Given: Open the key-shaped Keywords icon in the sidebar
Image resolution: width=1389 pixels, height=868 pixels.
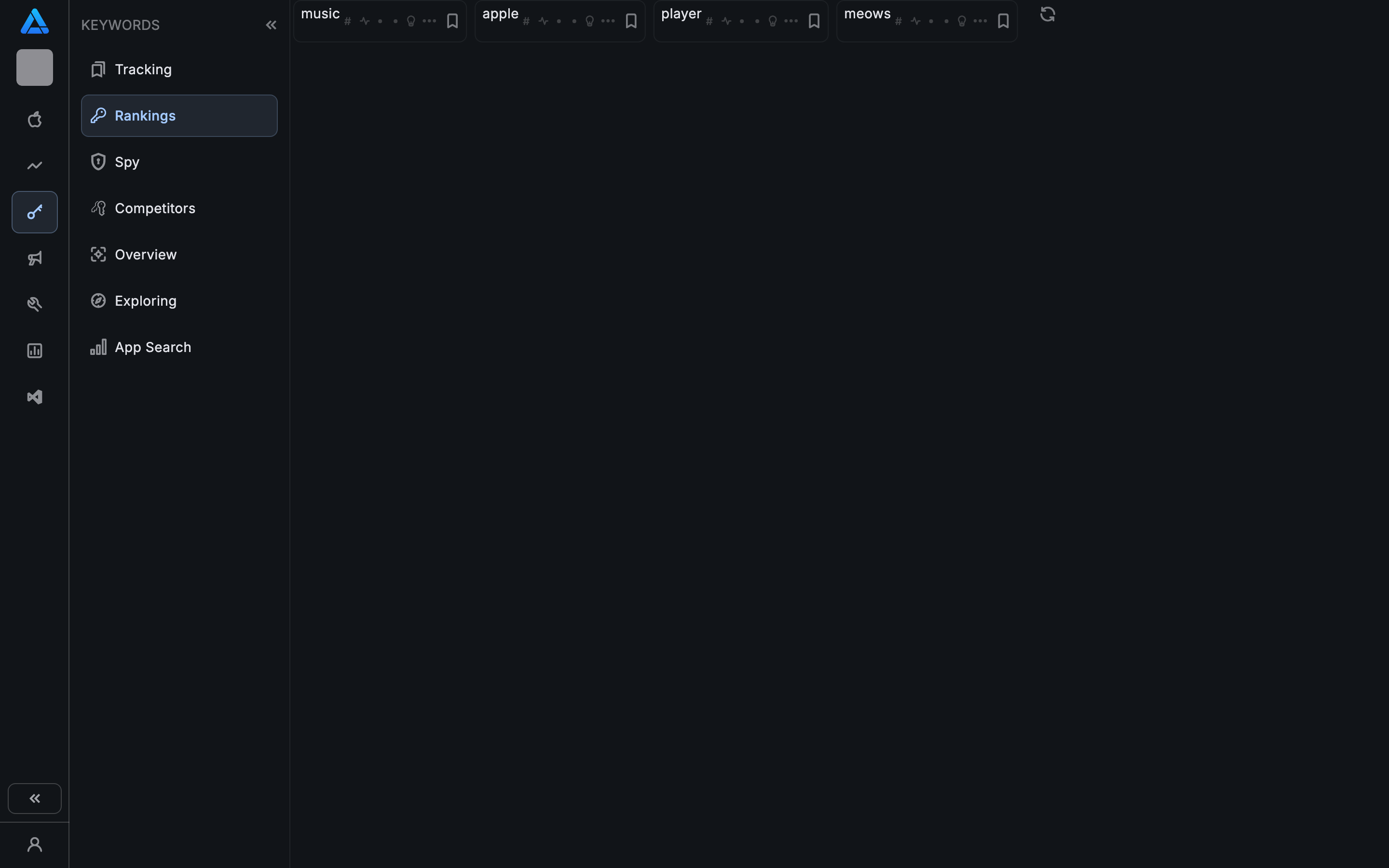Looking at the screenshot, I should (x=34, y=212).
